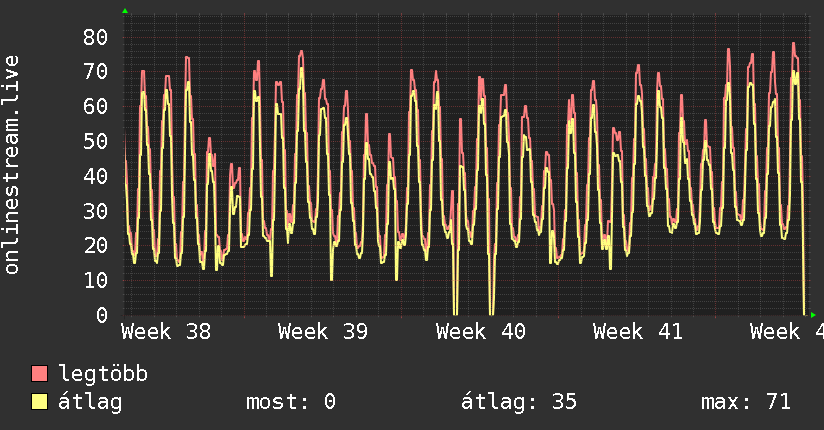Click the legtöbb legend label

[103, 374]
